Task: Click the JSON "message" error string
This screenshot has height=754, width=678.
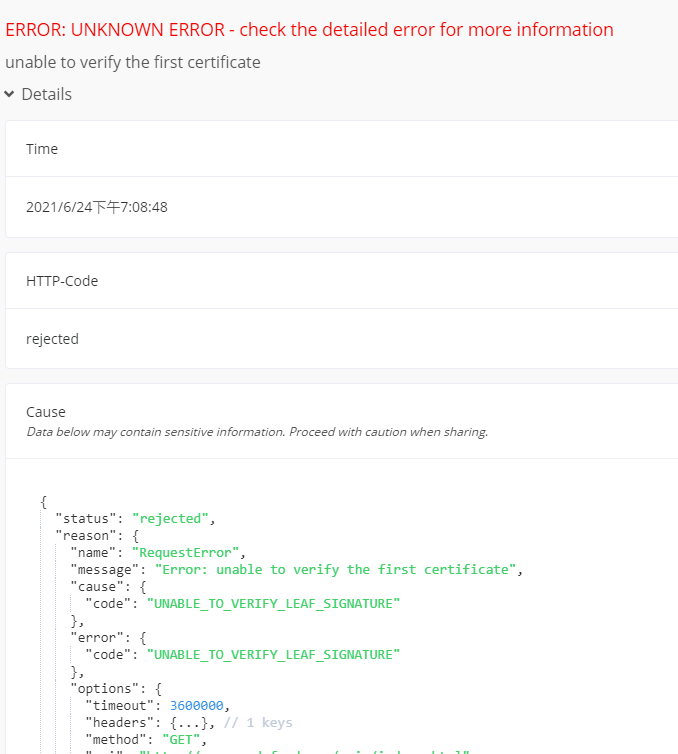Action: tap(339, 569)
